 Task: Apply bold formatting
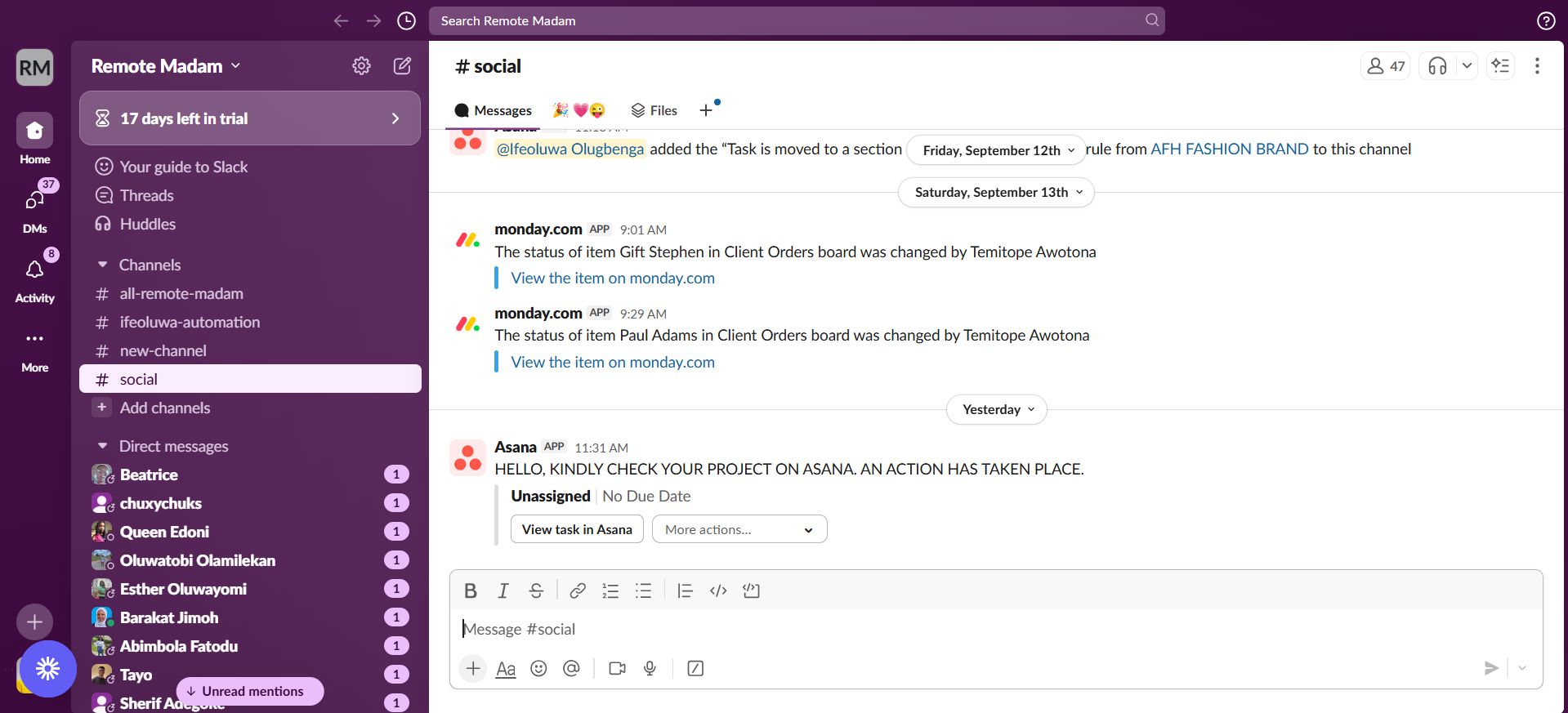tap(471, 590)
